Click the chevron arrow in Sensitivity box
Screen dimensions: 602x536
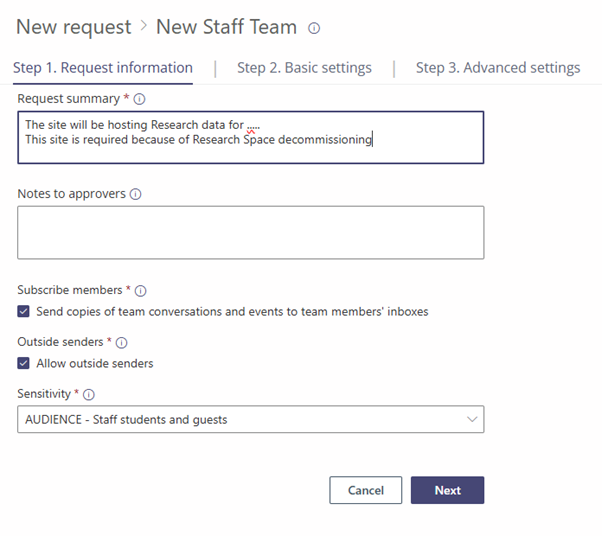pos(472,419)
